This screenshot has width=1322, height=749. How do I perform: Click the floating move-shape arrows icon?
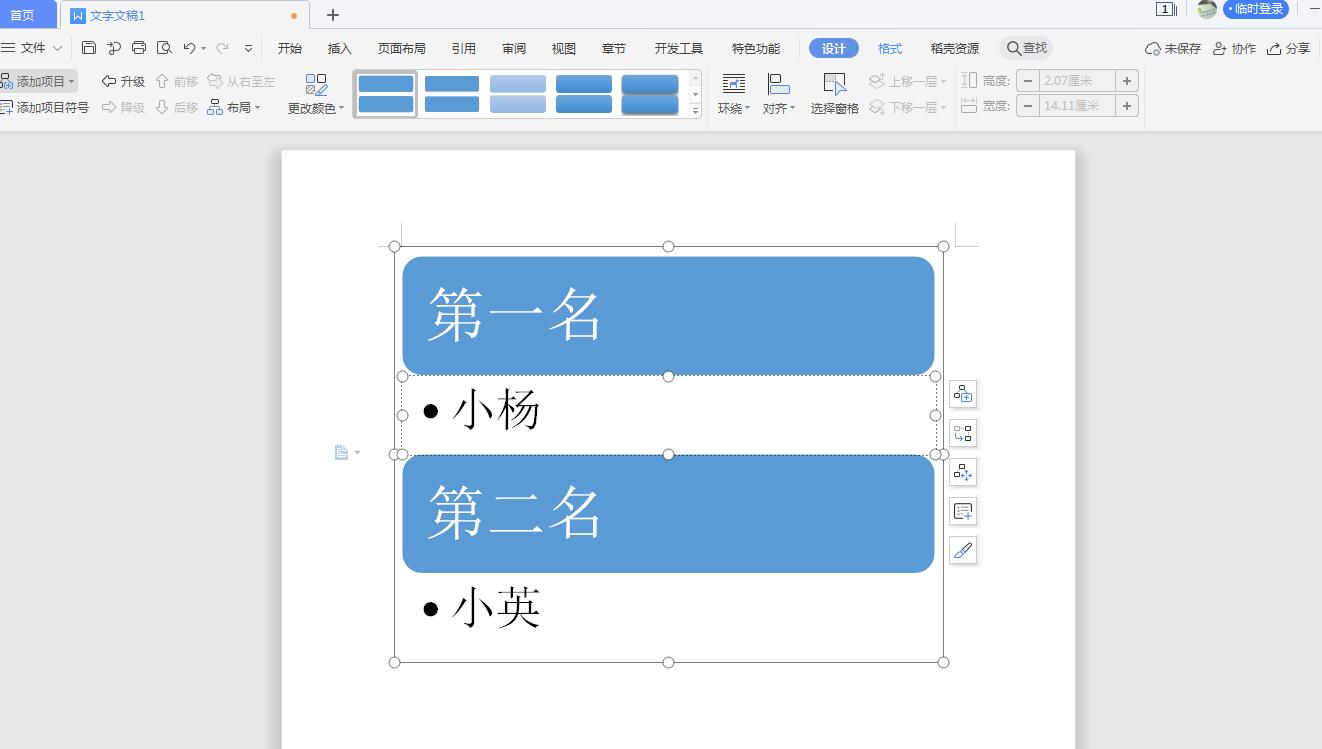962,472
